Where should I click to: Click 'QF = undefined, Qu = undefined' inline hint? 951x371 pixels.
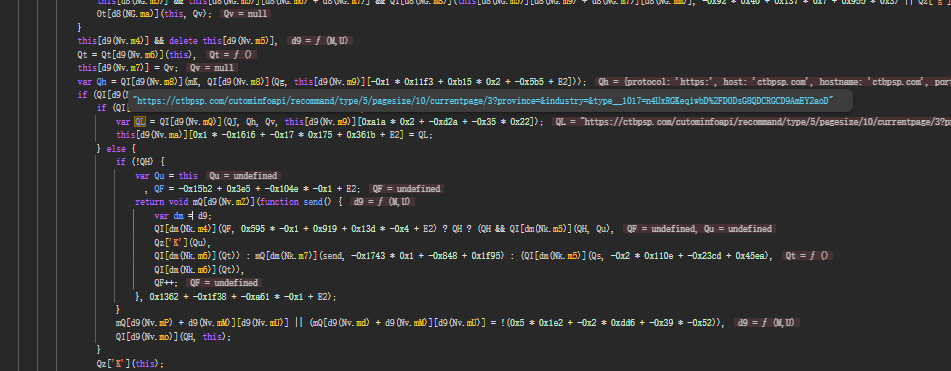click(x=699, y=229)
